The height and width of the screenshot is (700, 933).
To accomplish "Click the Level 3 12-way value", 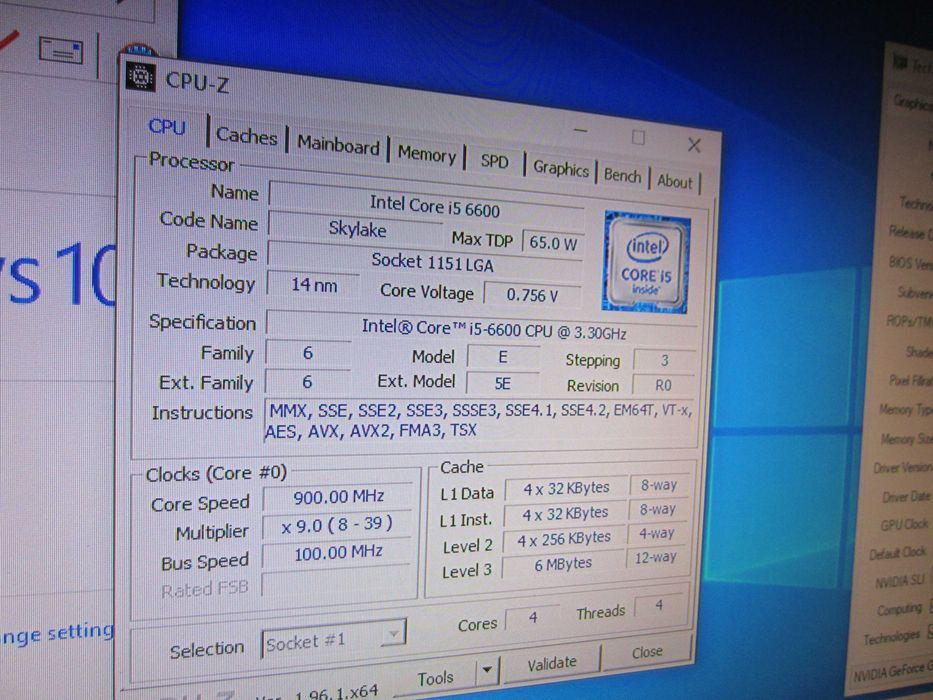I will (656, 558).
